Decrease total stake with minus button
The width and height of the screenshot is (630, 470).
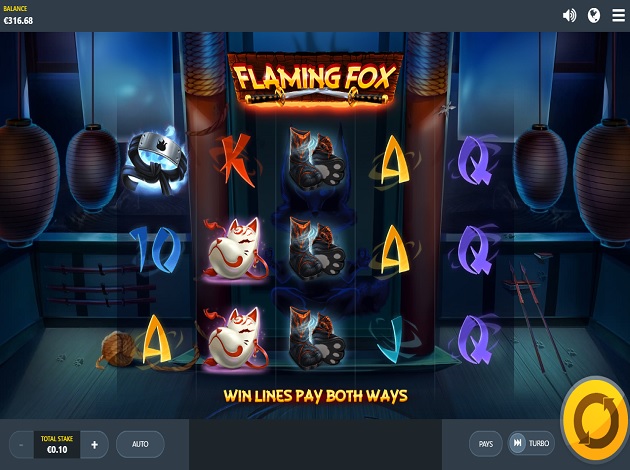21,445
